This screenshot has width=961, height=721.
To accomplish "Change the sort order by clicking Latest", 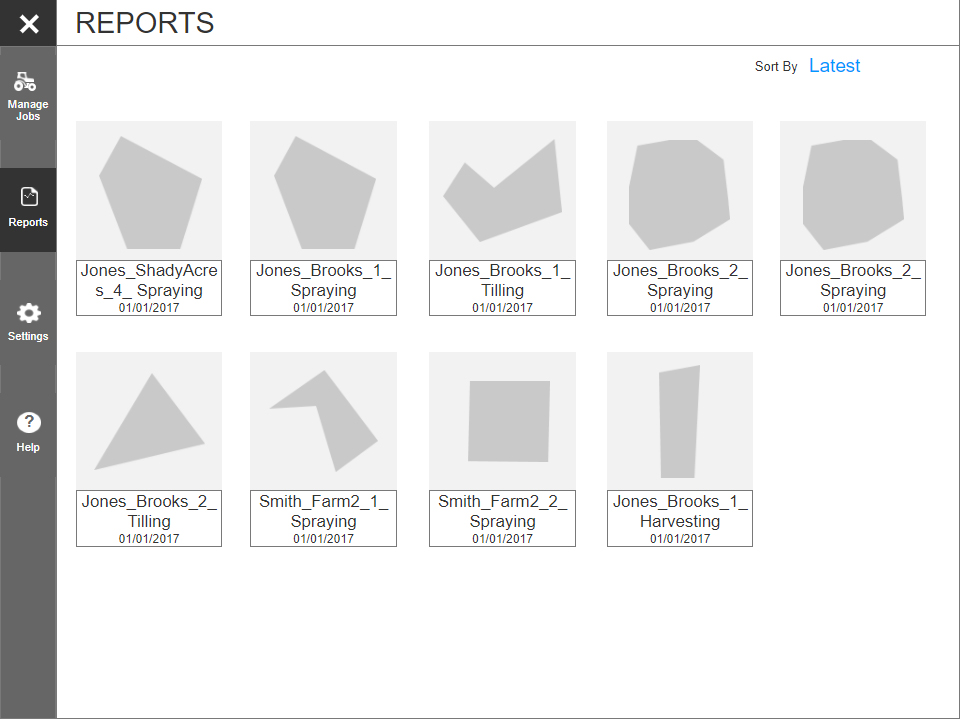I will point(834,66).
